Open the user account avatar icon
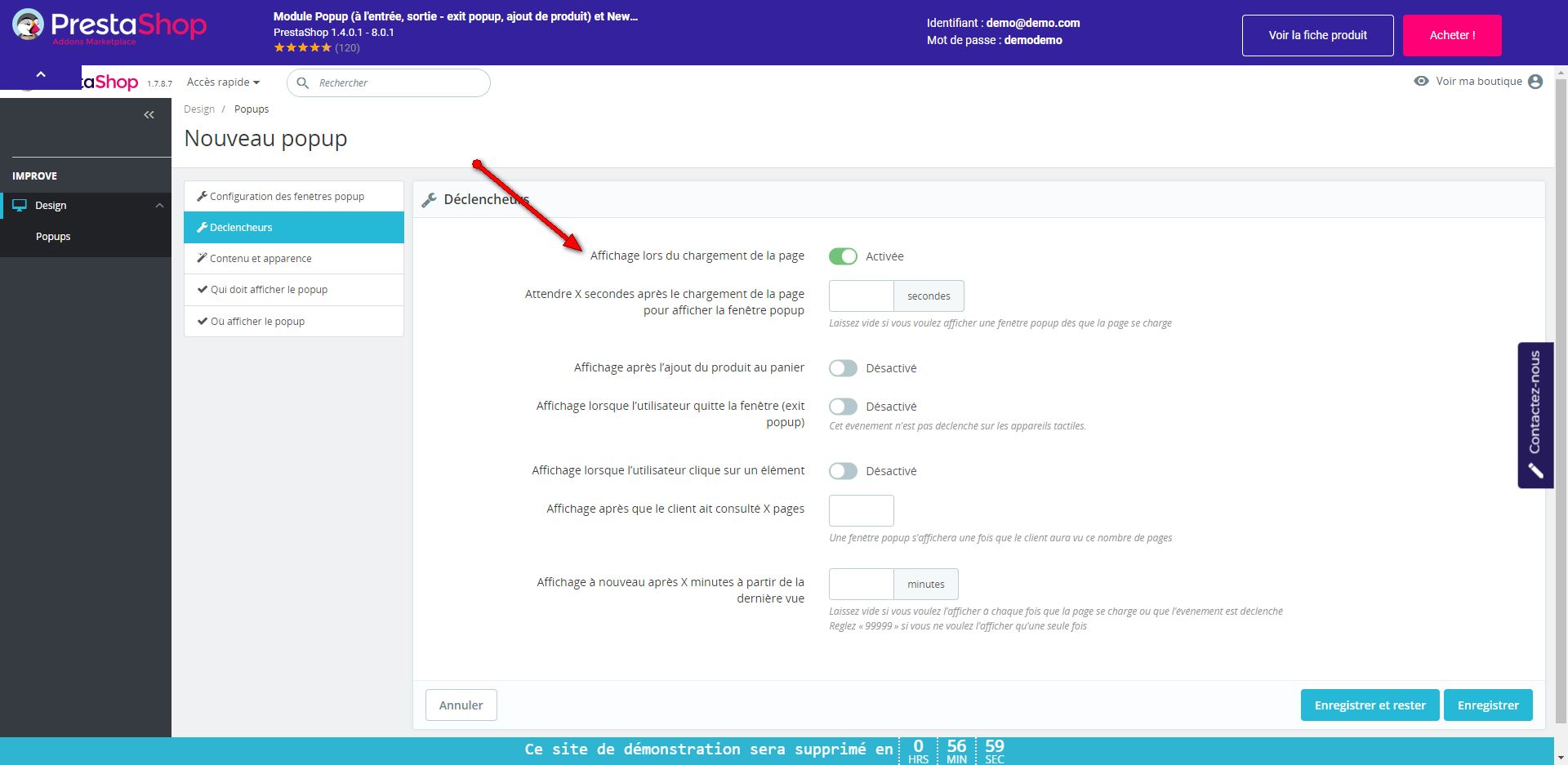Screen dimensions: 1568x765 click(x=1535, y=82)
